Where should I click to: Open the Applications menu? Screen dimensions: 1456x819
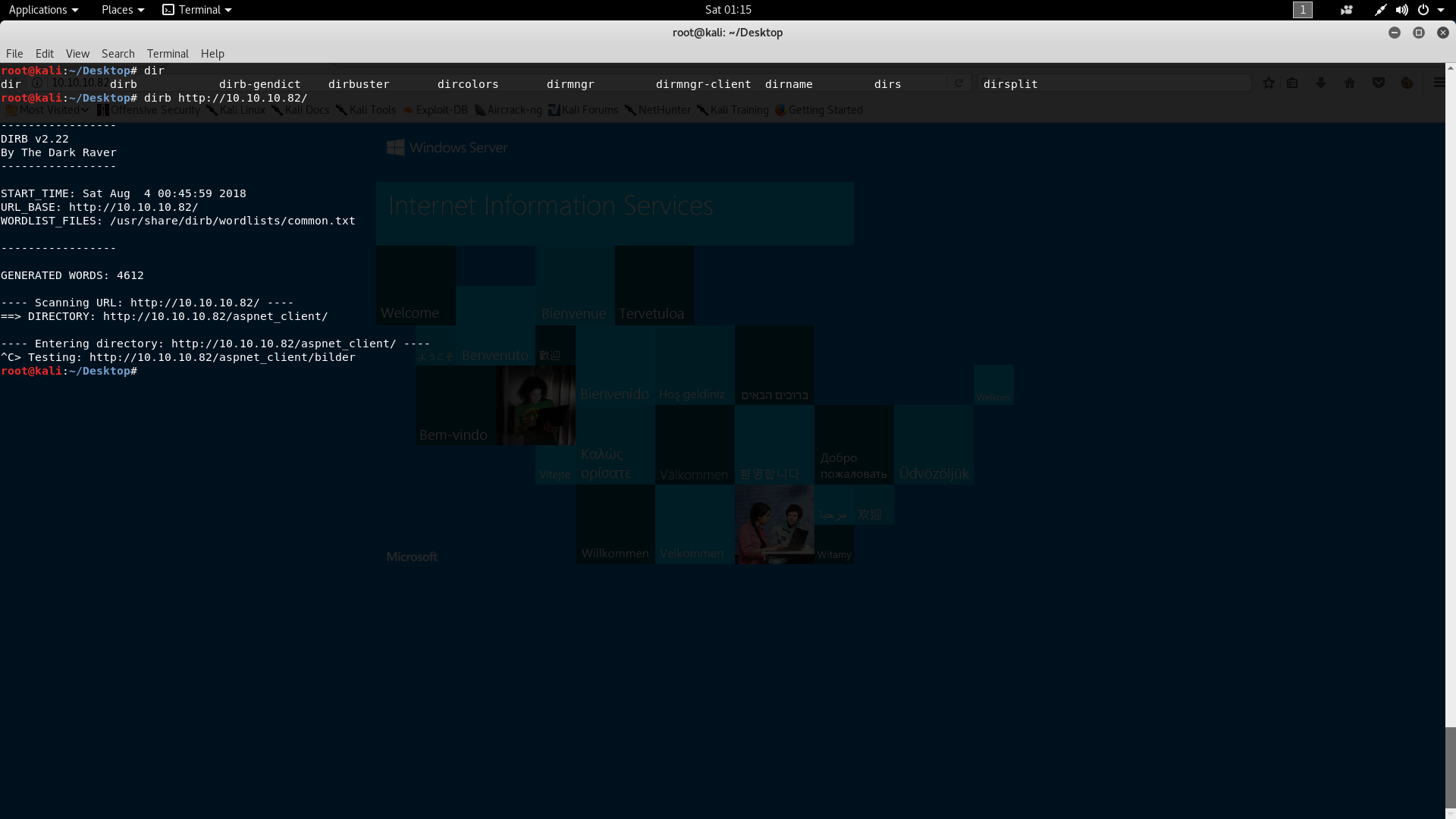[x=39, y=10]
